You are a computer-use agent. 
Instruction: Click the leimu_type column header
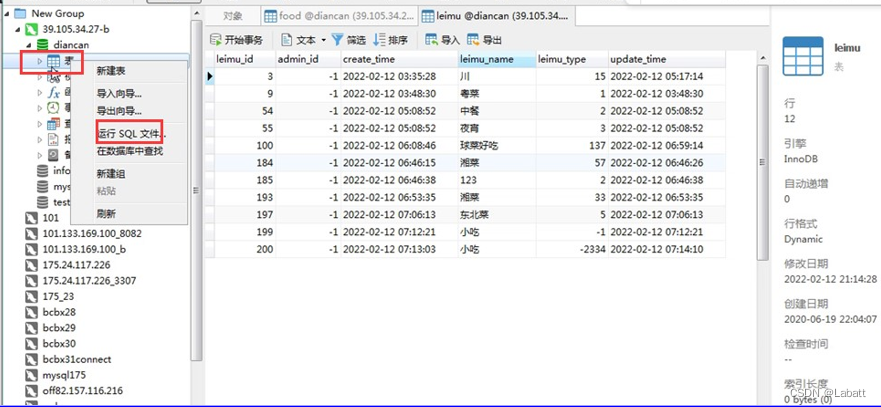(572, 59)
